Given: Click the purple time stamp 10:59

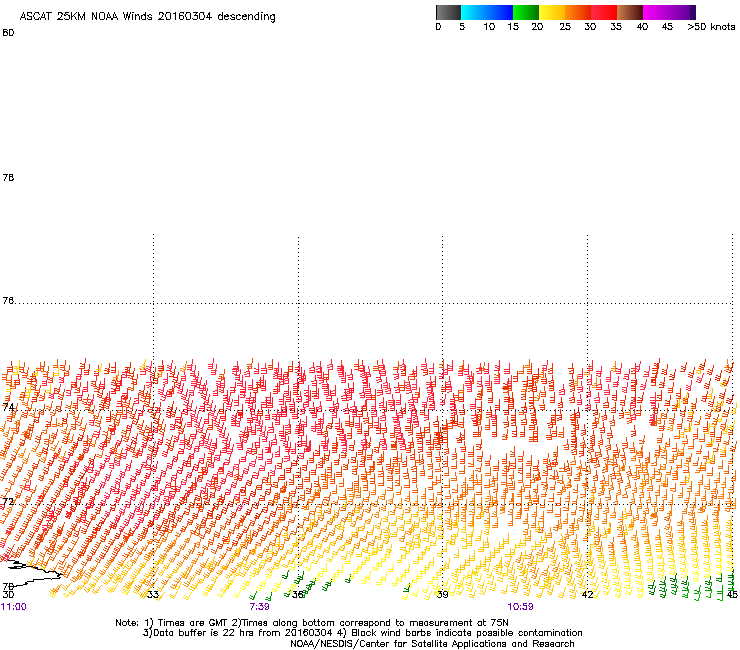Looking at the screenshot, I should (x=520, y=607).
